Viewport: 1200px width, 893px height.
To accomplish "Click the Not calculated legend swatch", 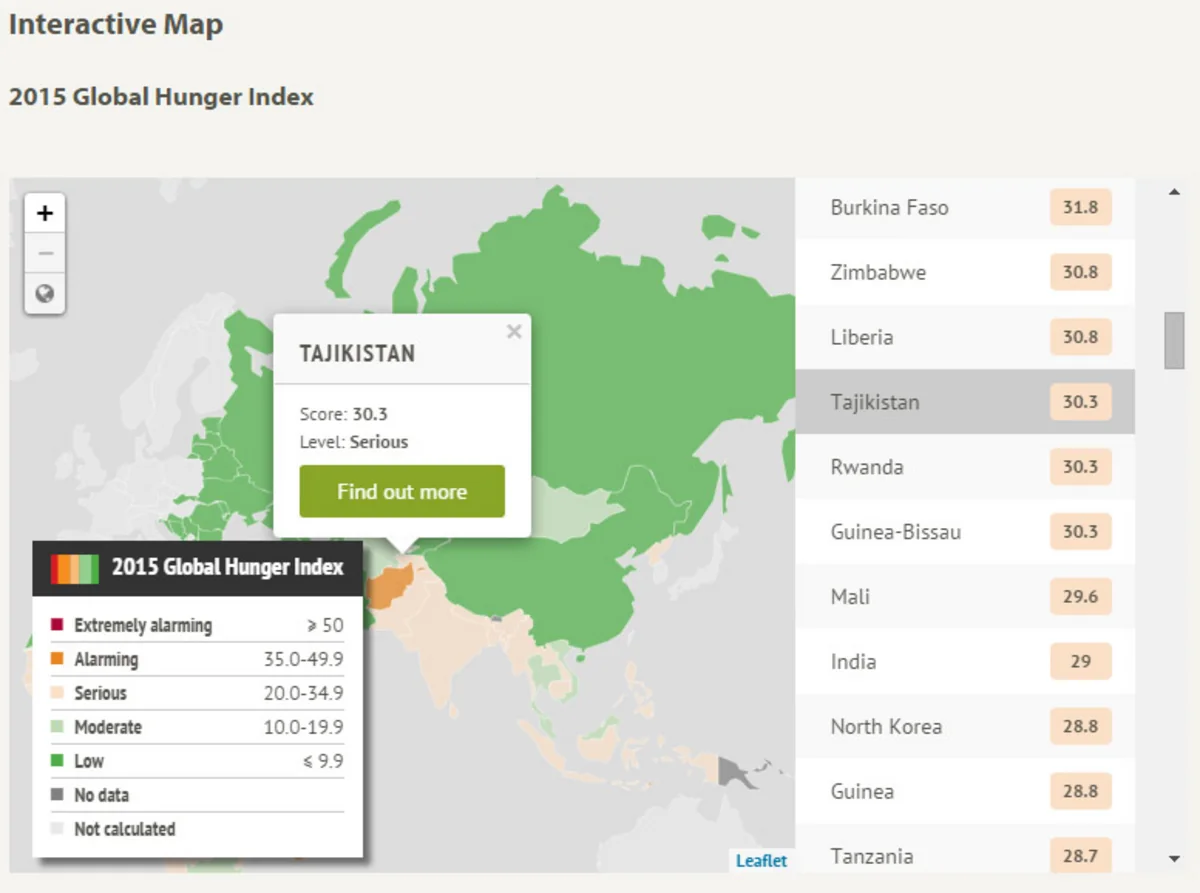I will [57, 829].
